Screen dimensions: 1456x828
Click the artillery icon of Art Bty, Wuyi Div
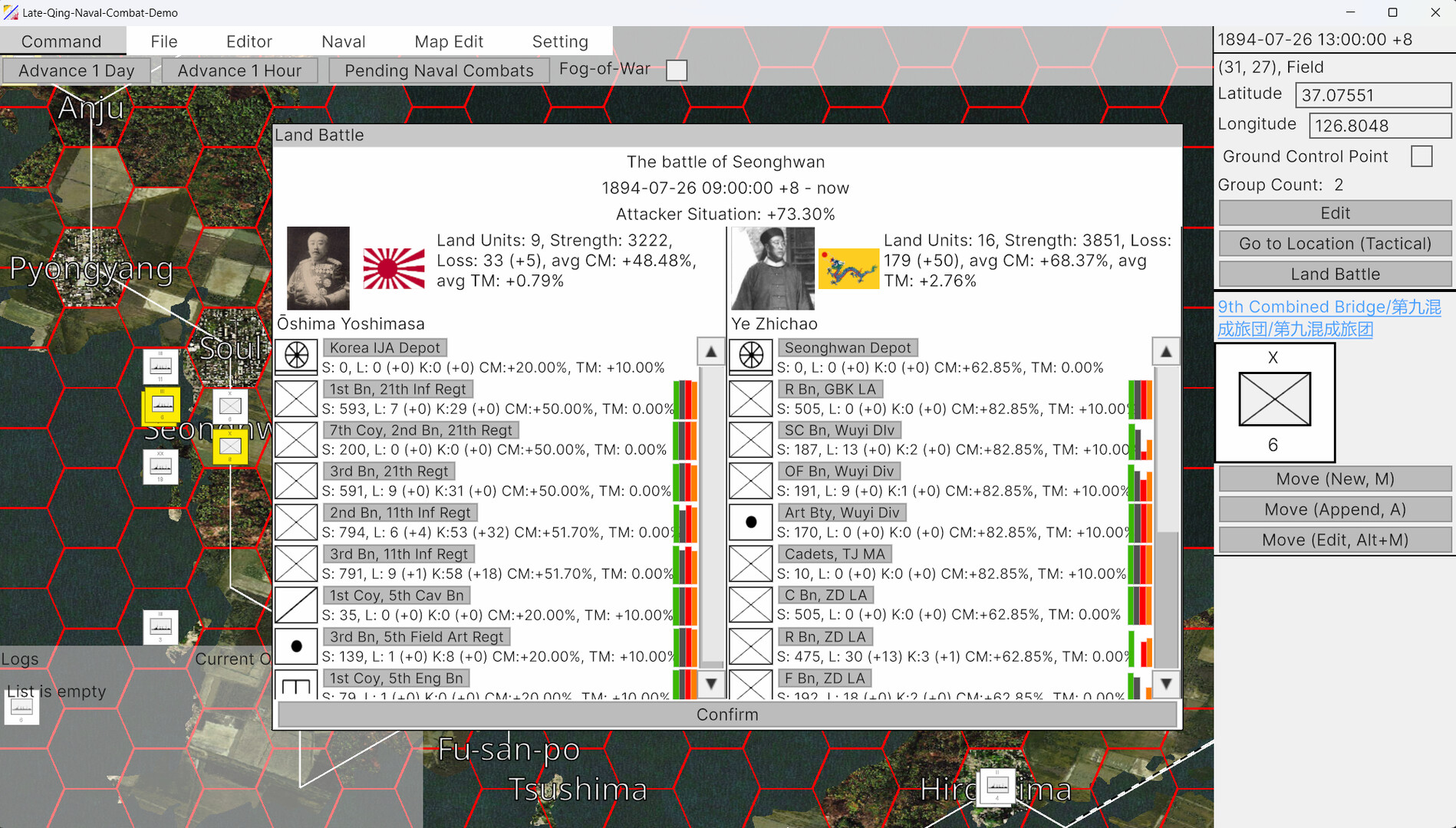[x=750, y=521]
